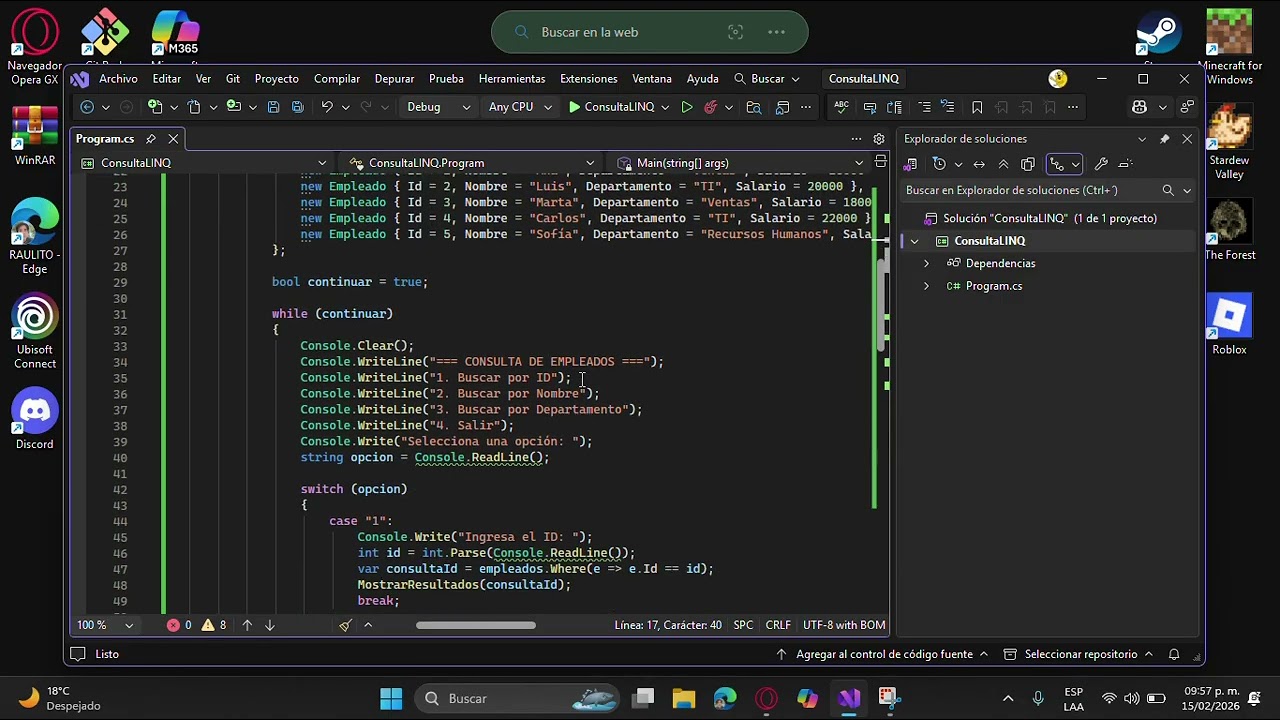Click the feedback icon at top right

pyautogui.click(x=1187, y=107)
